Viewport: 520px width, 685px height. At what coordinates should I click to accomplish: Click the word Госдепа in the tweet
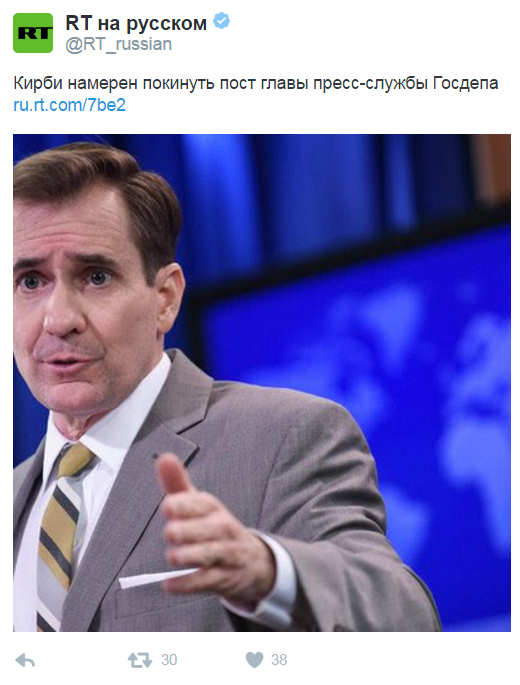pos(465,83)
